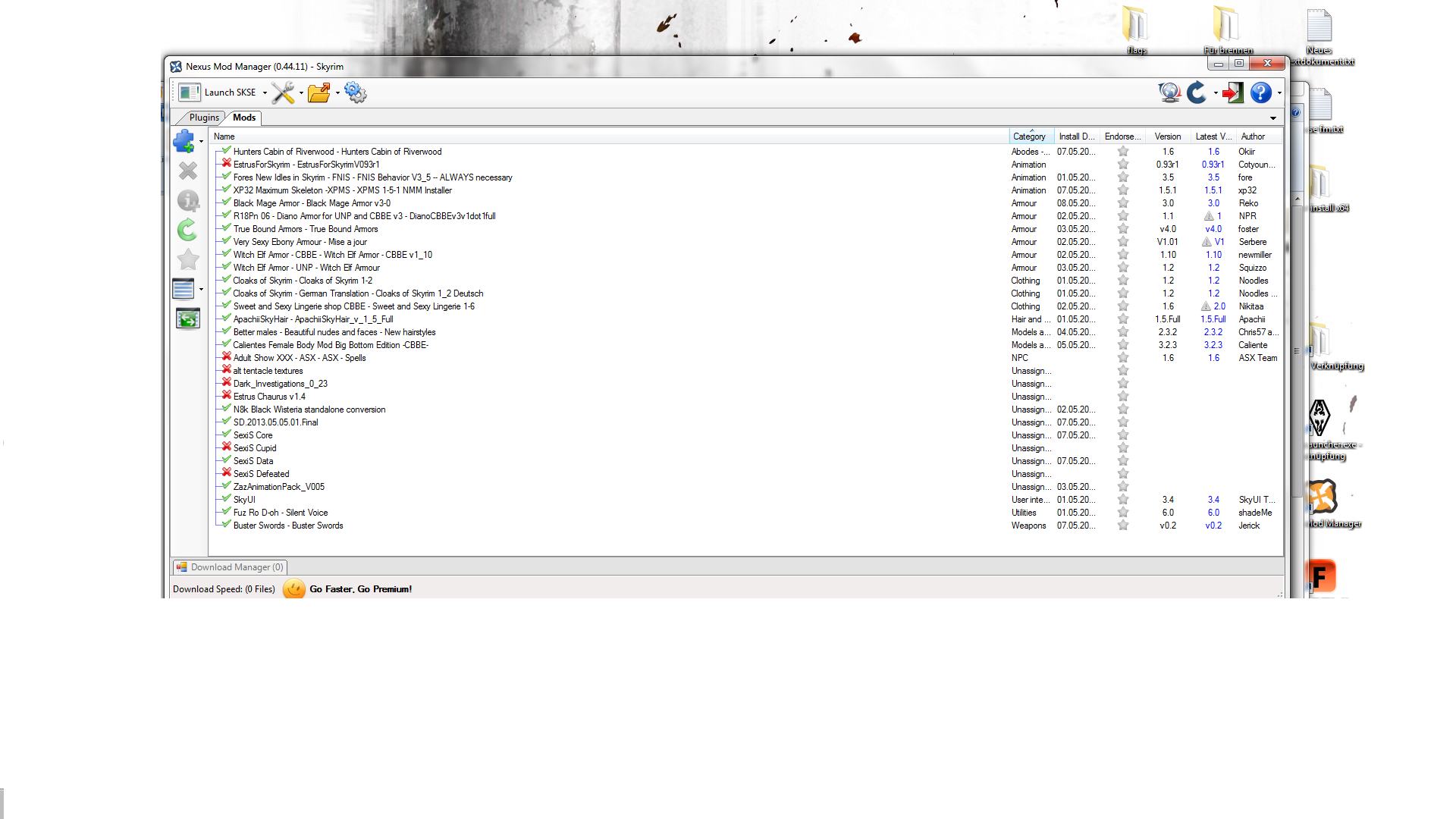Select the 'Black Mage Armor' row
Viewport: 1456px width, 819px height.
pos(747,203)
